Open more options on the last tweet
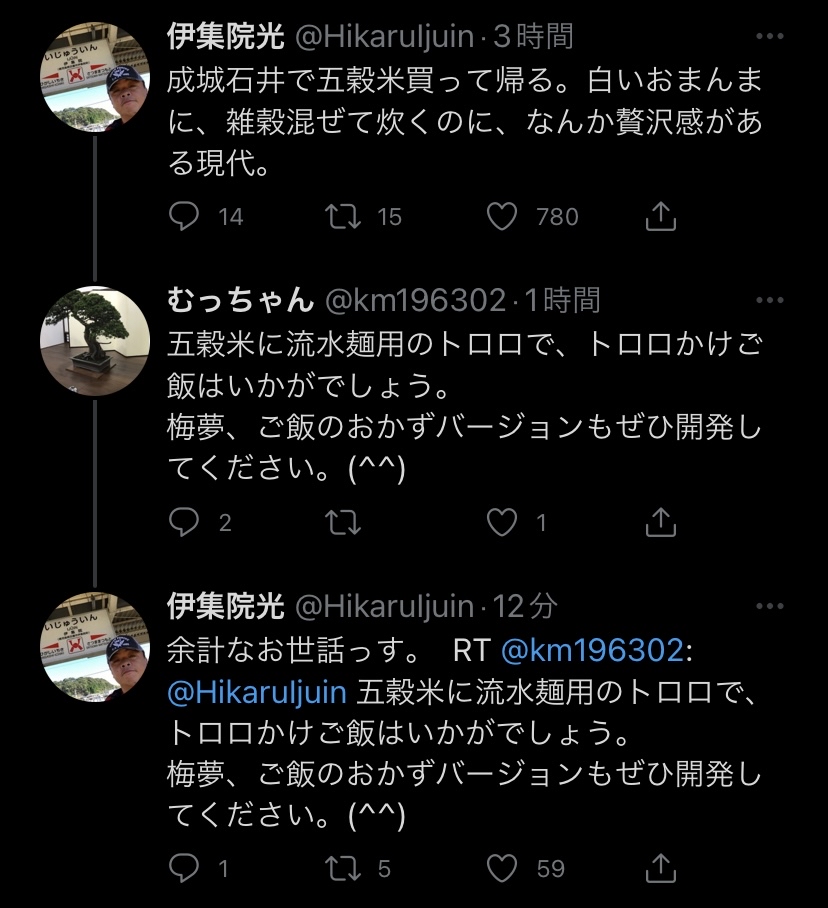The image size is (828, 908). (769, 605)
